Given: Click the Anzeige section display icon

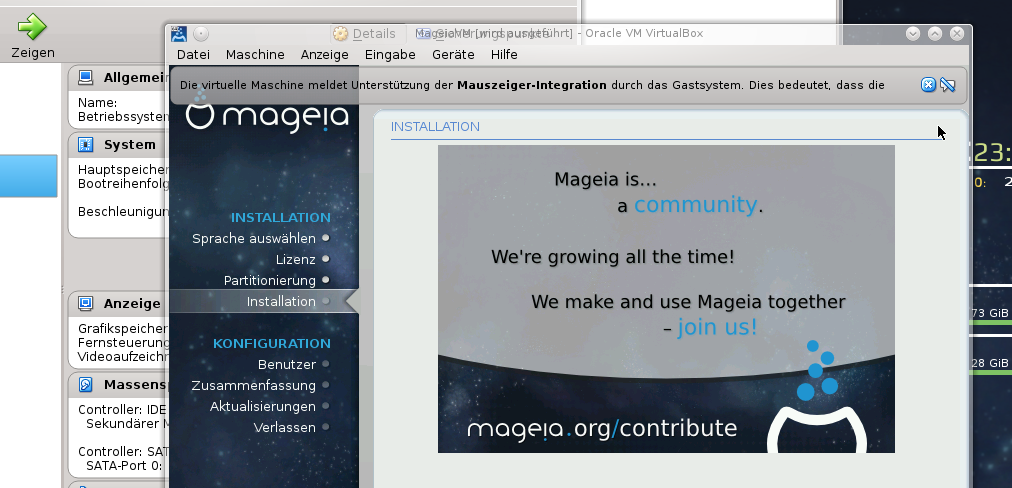Looking at the screenshot, I should (x=85, y=303).
